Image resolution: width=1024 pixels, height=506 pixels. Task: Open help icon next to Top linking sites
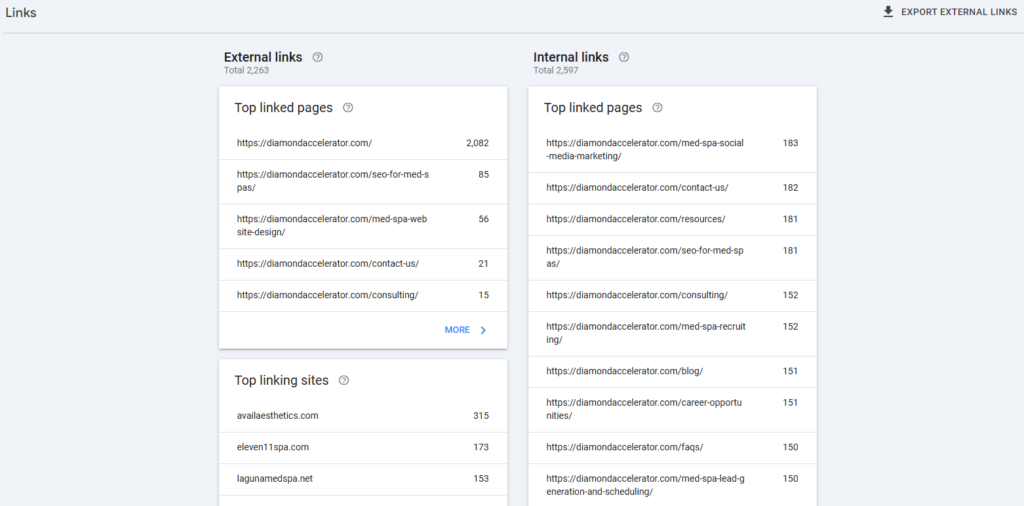click(344, 381)
